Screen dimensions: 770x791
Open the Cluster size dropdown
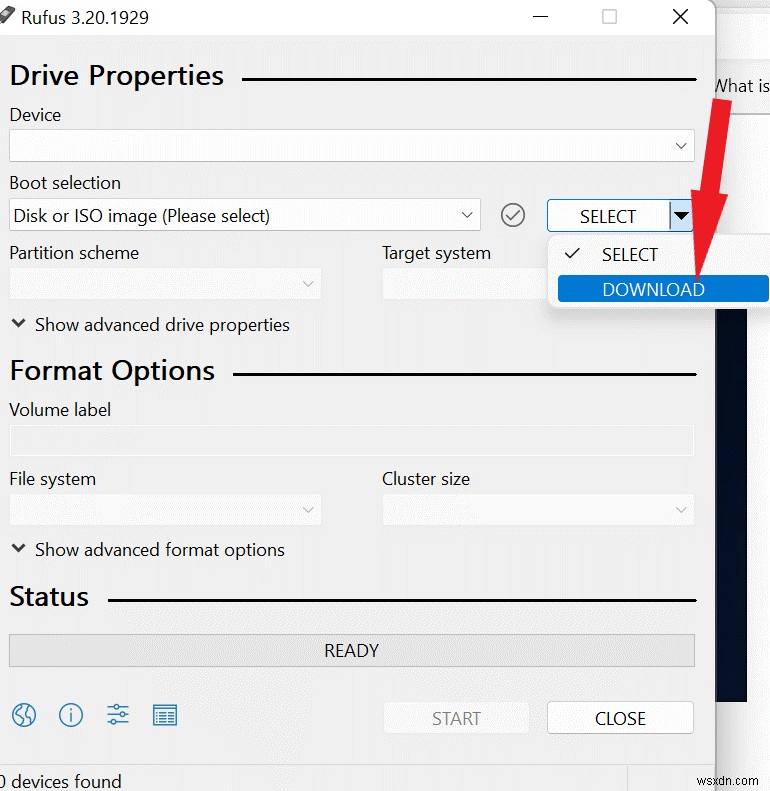click(538, 510)
